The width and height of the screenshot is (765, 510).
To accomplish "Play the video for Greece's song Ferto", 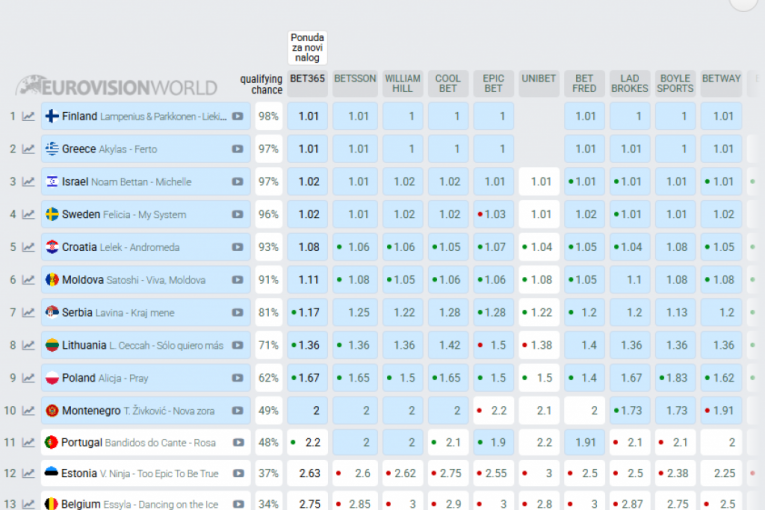I will tap(238, 149).
